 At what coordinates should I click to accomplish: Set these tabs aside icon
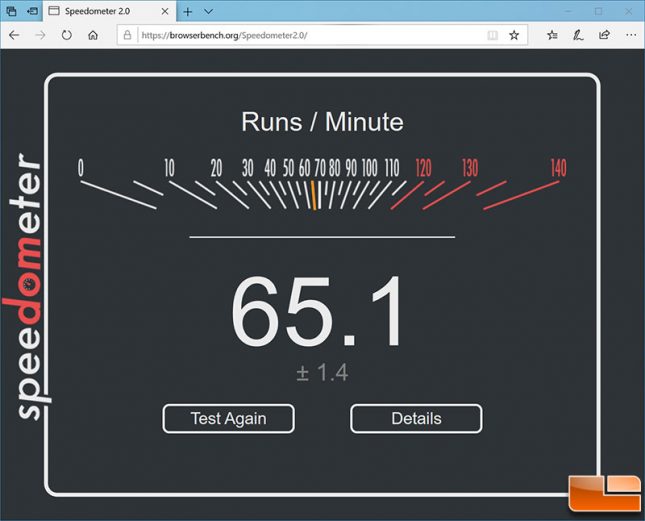pyautogui.click(x=32, y=12)
